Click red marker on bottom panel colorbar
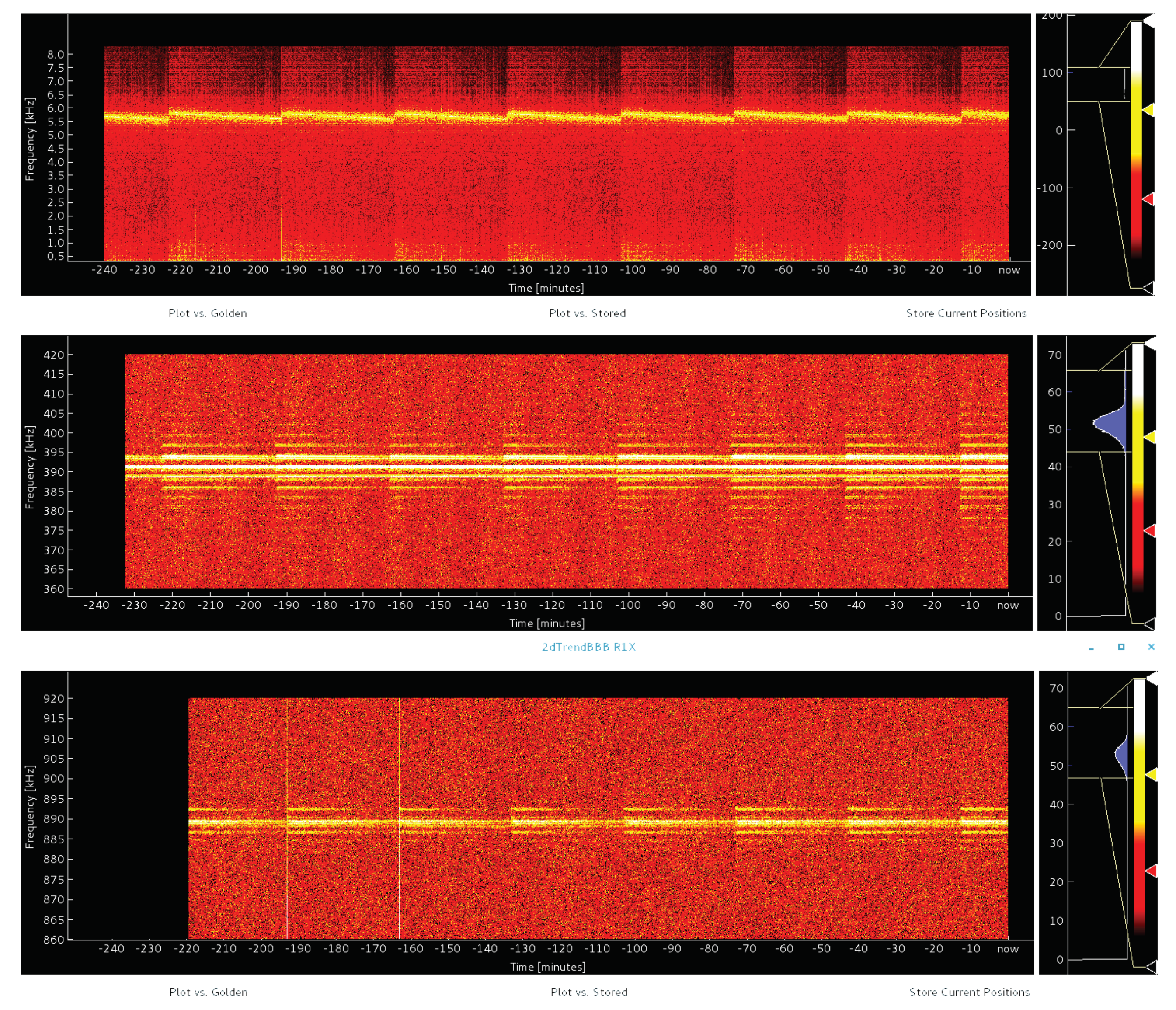 pyautogui.click(x=1152, y=871)
